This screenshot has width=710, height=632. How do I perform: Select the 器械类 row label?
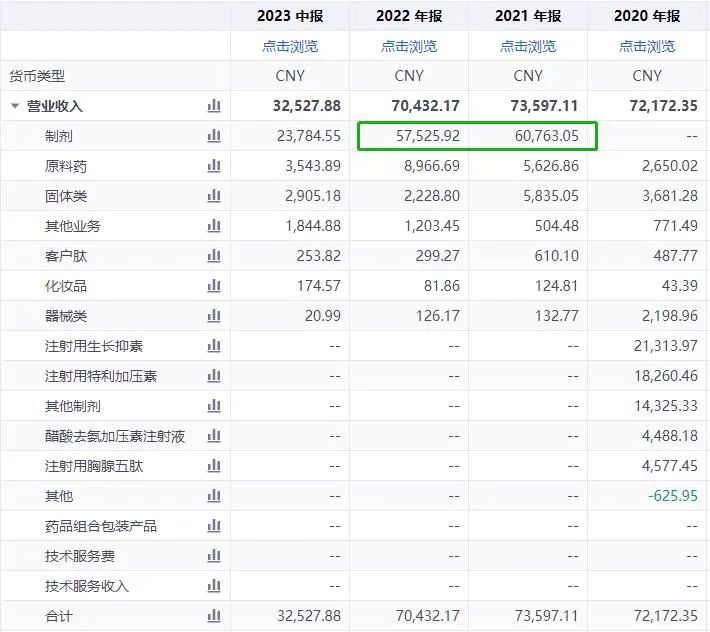[66, 316]
